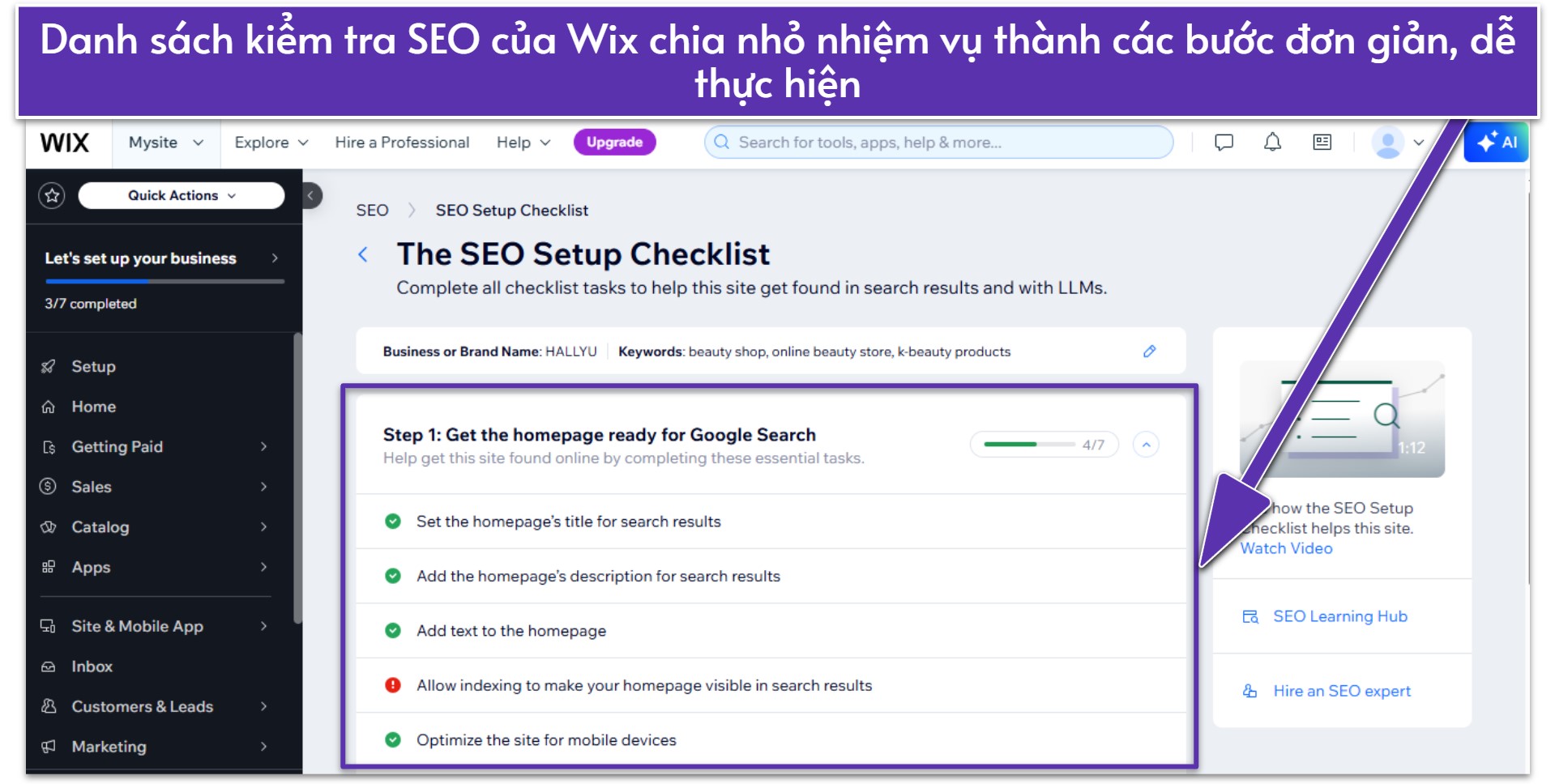
Task: Open the Explore menu
Action: click(x=271, y=143)
